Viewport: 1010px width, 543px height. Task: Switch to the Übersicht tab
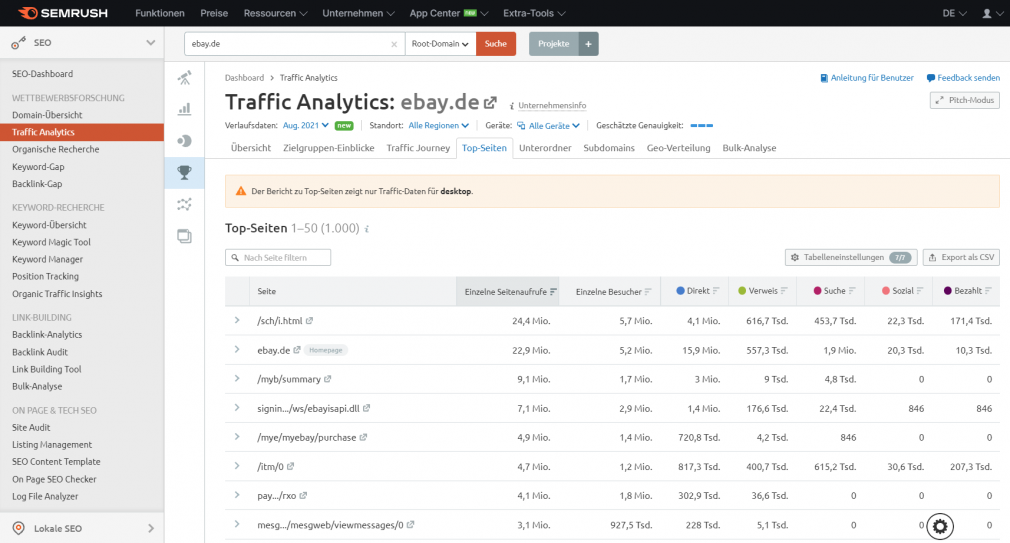click(251, 148)
